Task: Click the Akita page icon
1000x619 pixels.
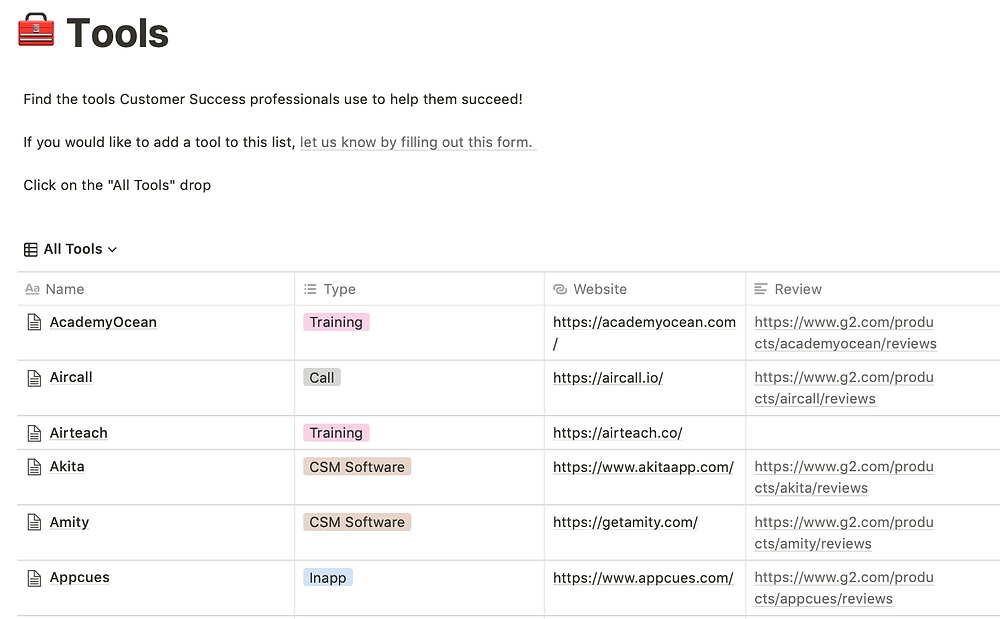Action: [x=34, y=467]
